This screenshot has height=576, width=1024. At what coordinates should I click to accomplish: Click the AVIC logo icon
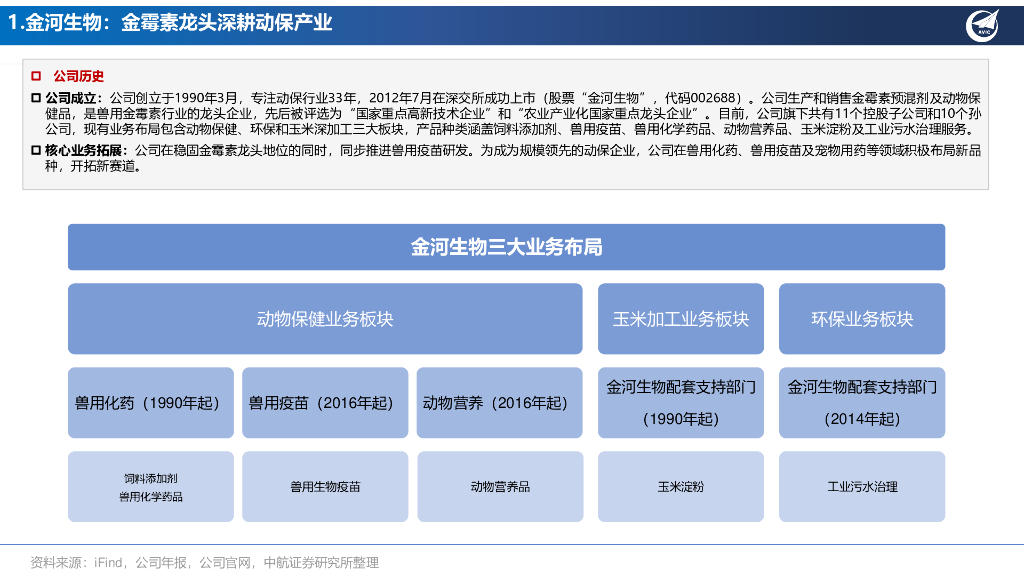tap(983, 25)
